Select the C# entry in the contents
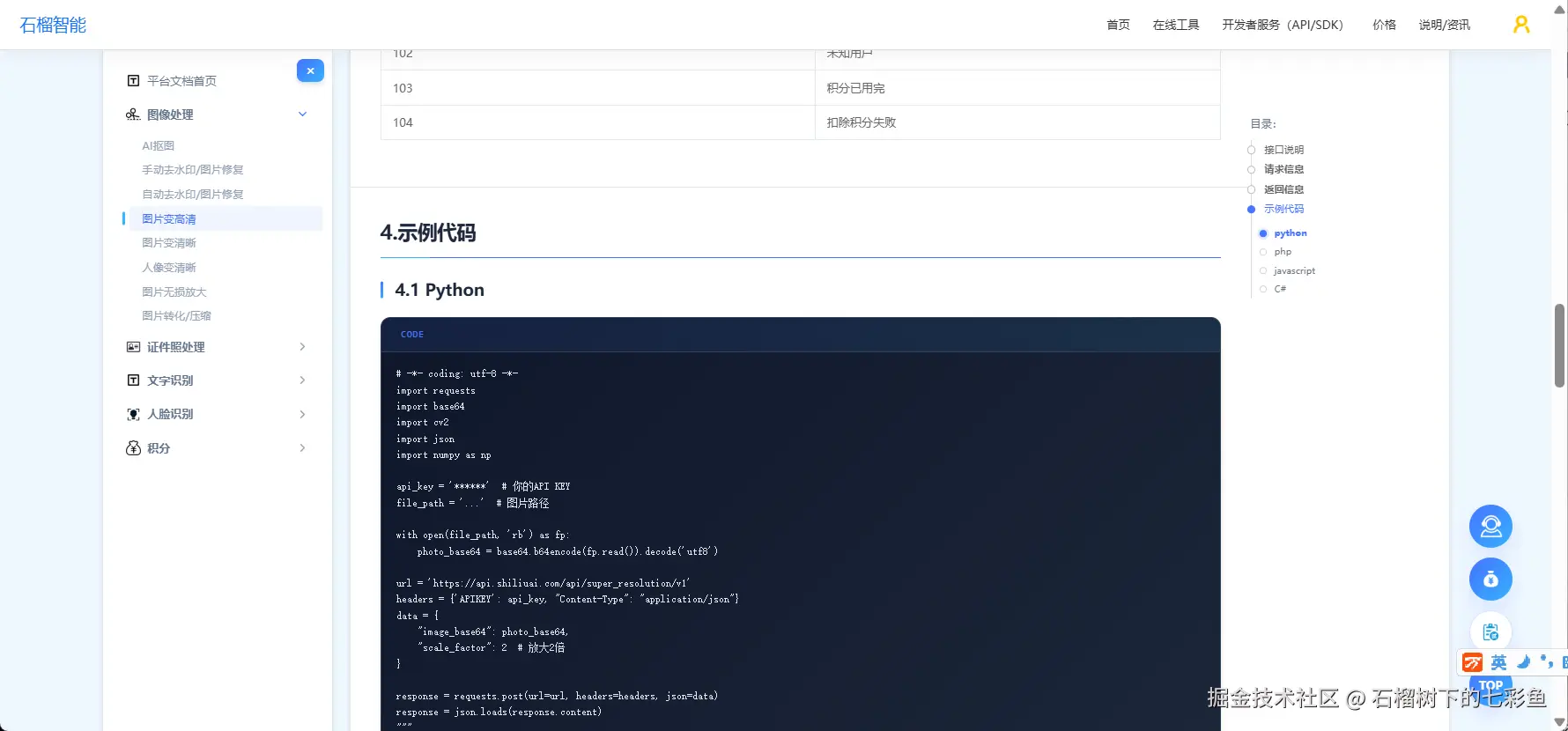1568x731 pixels. pos(1280,289)
